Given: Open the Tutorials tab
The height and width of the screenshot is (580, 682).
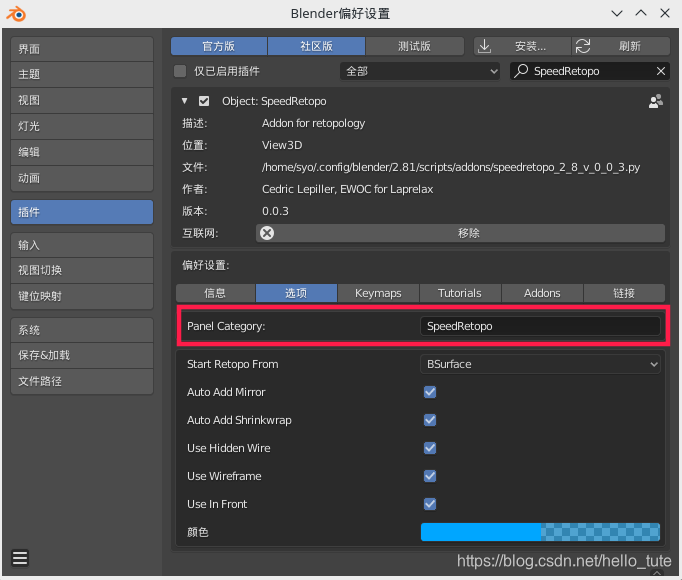Looking at the screenshot, I should tap(460, 293).
